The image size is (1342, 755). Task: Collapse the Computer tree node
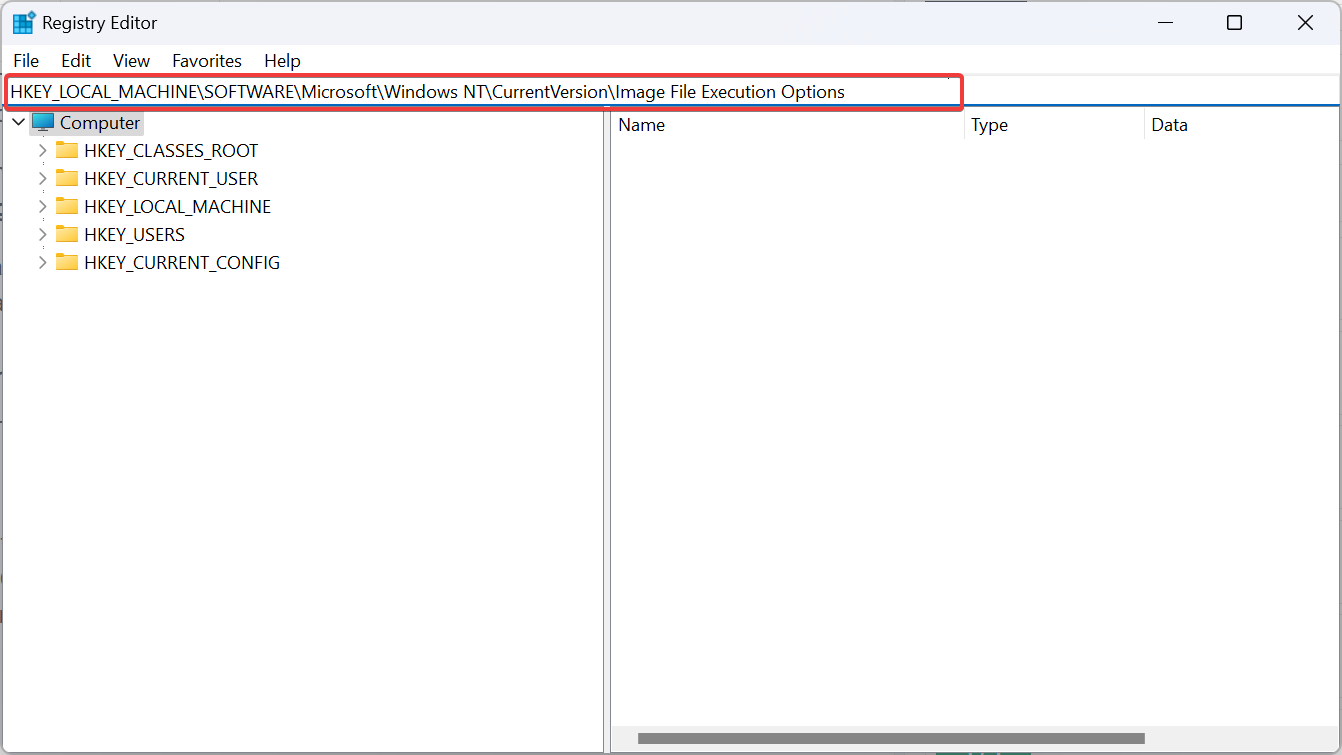point(17,122)
